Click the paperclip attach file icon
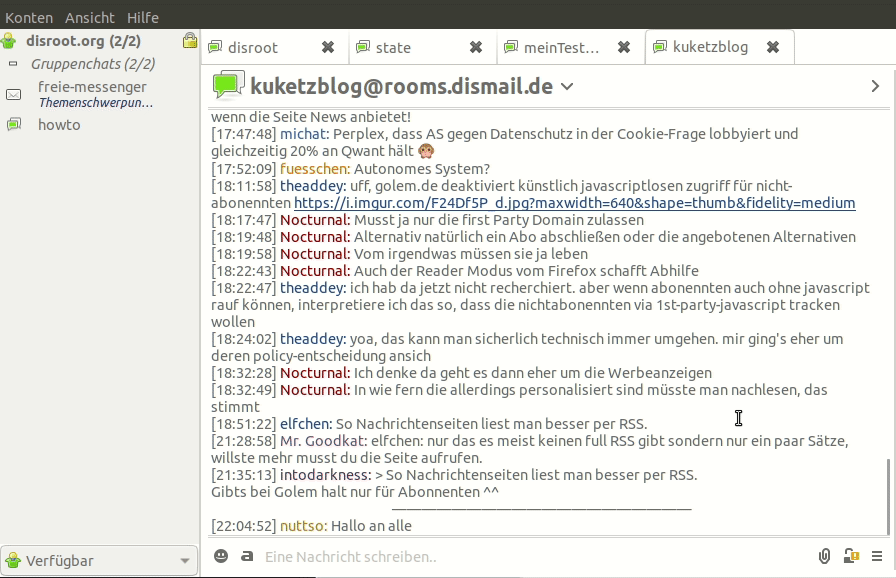 point(825,556)
